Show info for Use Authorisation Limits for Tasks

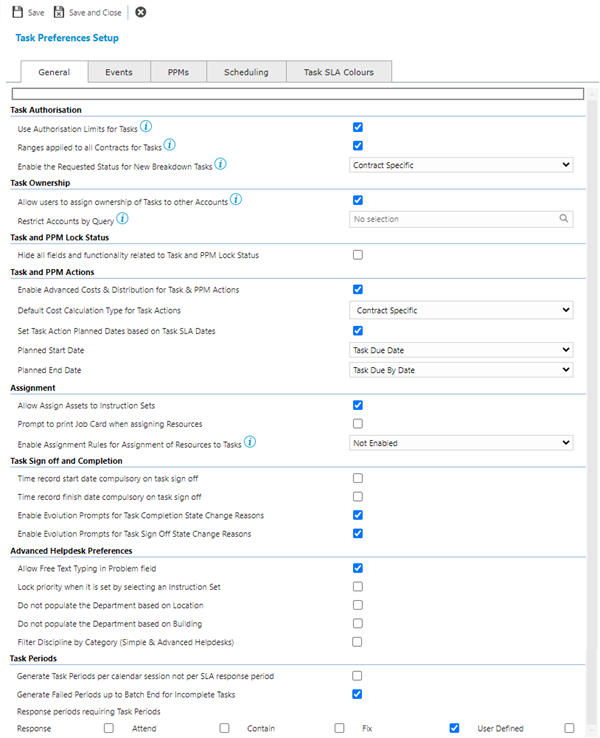[x=146, y=126]
